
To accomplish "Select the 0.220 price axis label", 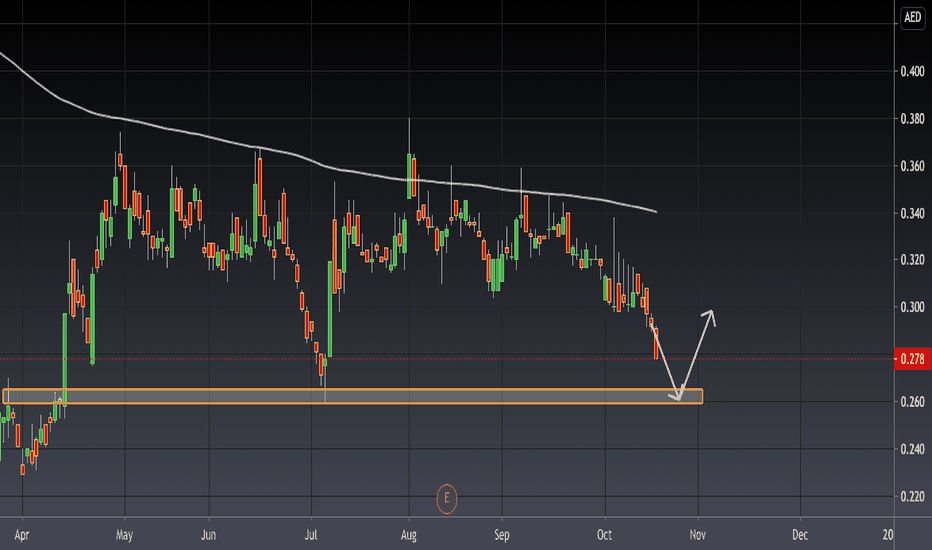I will (912, 496).
